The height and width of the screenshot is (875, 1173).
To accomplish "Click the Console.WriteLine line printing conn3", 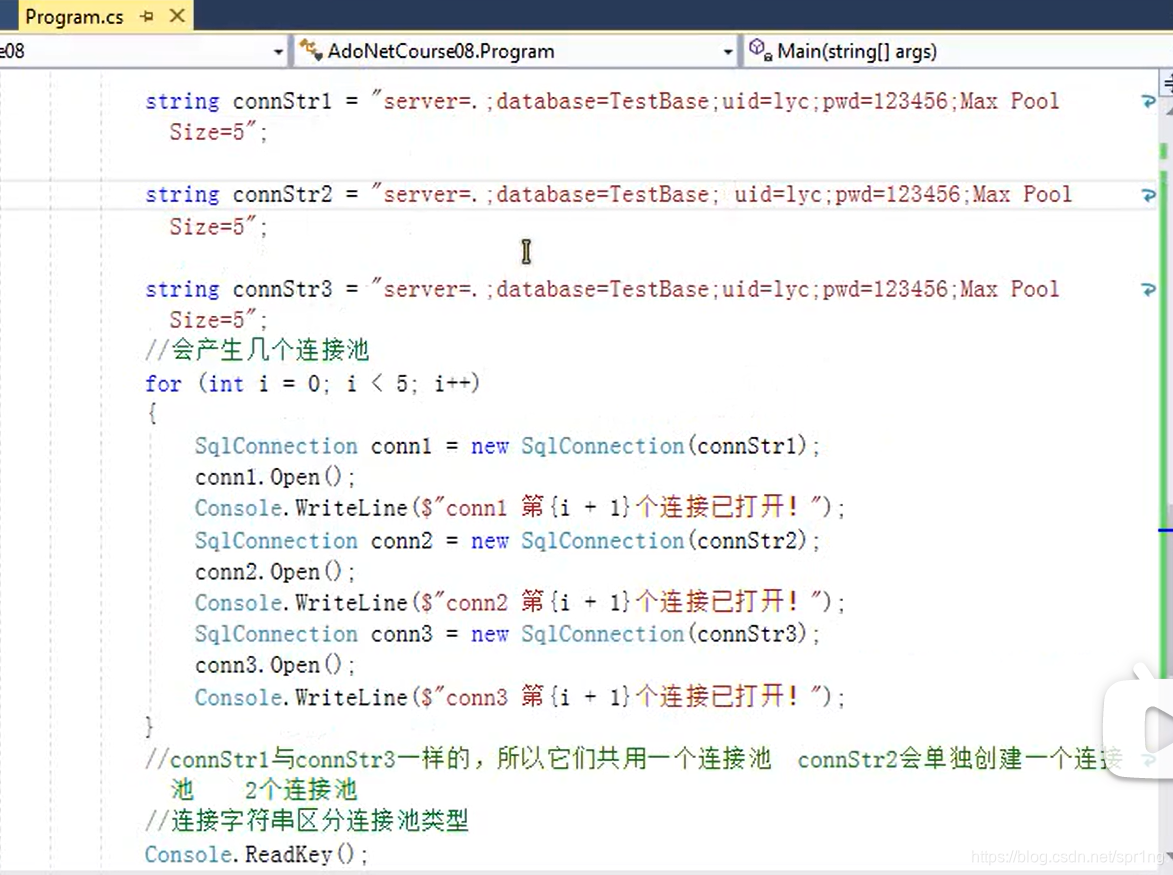I will tap(519, 697).
